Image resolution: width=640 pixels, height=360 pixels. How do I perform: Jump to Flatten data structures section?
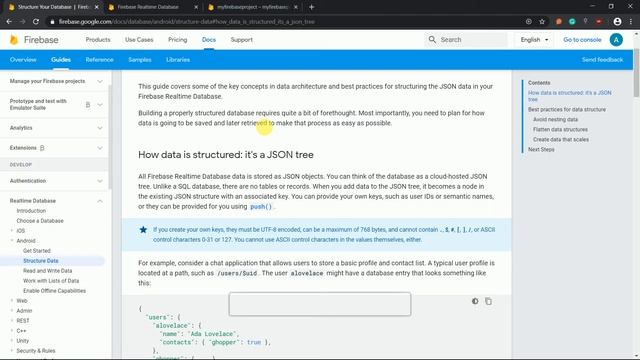tap(560, 129)
